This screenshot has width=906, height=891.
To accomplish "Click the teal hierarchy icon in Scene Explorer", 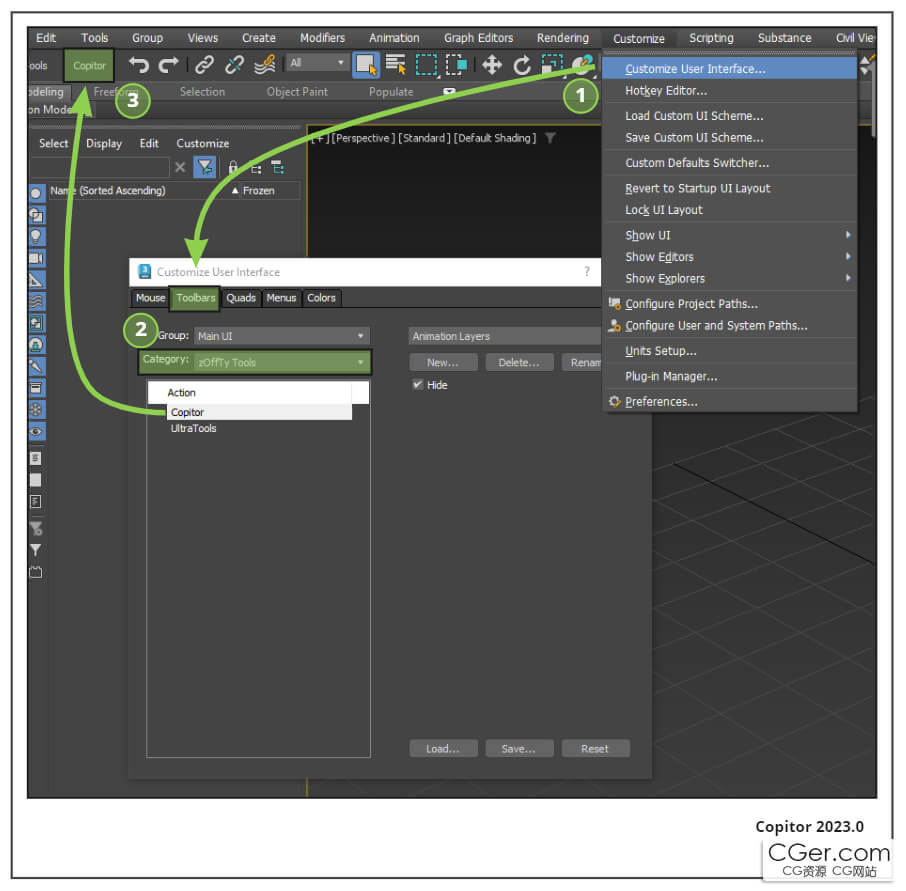I will (278, 168).
